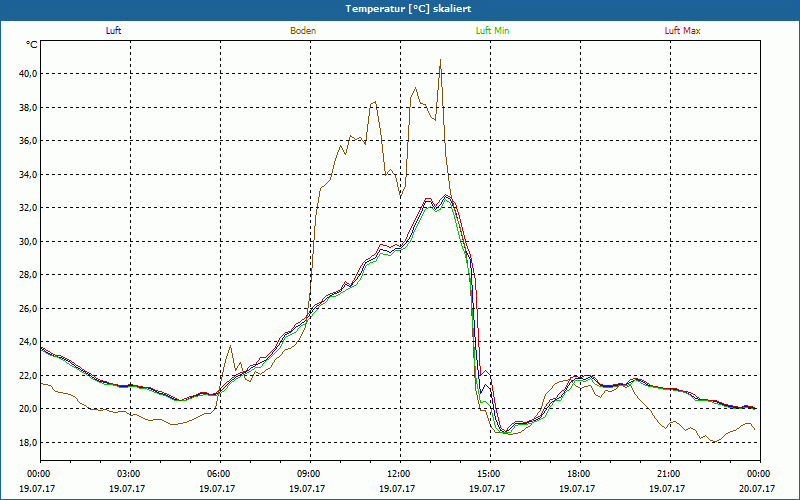800x500 pixels.
Task: Click the 34,0 y-axis value
Action: tap(29, 174)
